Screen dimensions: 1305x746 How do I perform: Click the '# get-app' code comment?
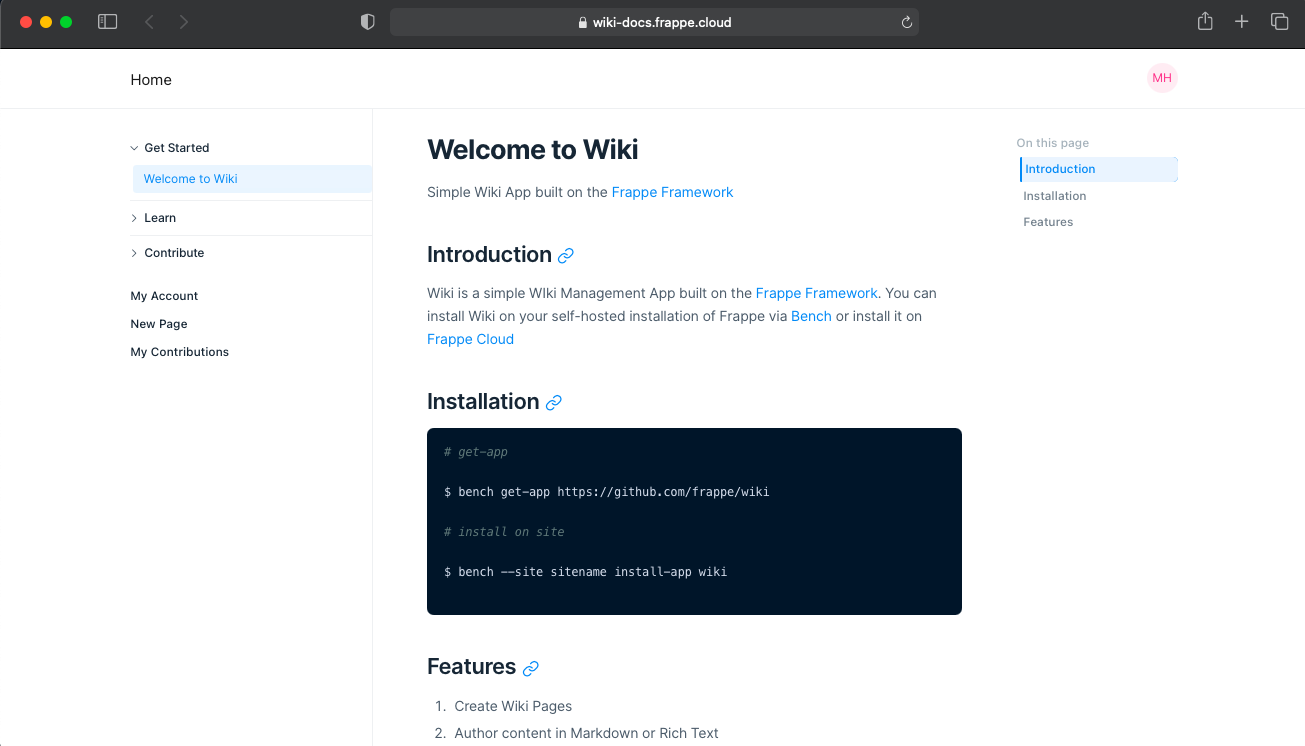click(x=476, y=452)
